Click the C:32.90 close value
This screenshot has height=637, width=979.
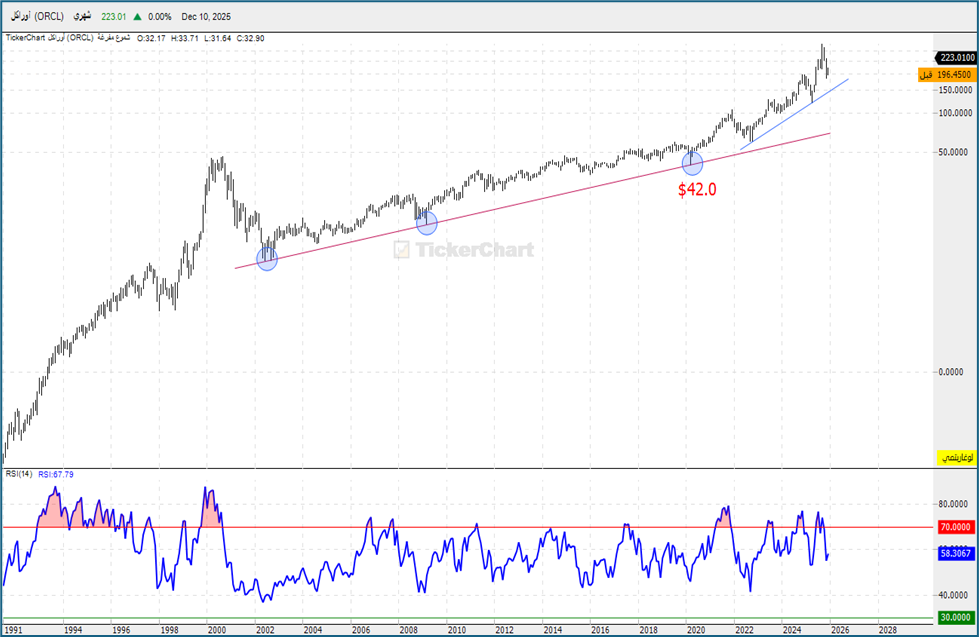click(x=250, y=38)
